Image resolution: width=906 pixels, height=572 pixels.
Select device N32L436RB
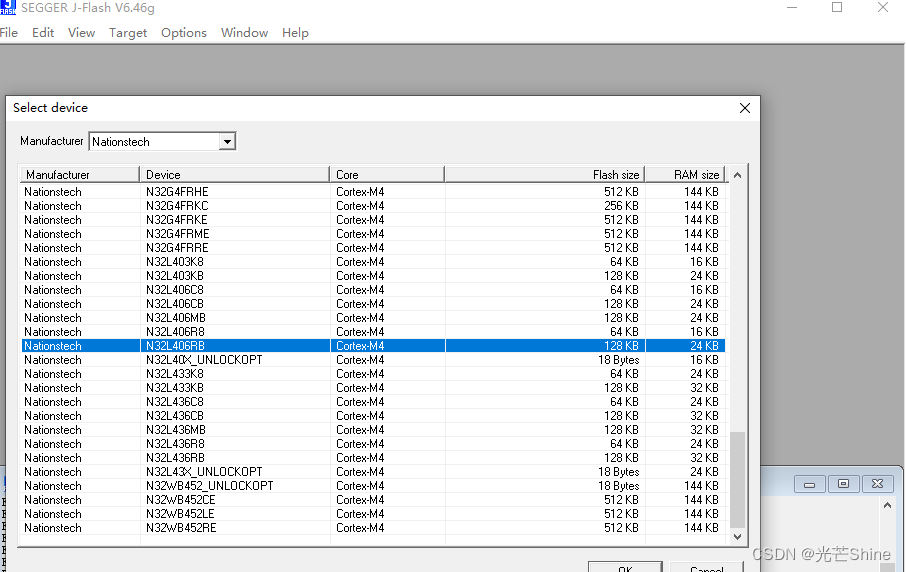[x=373, y=458]
